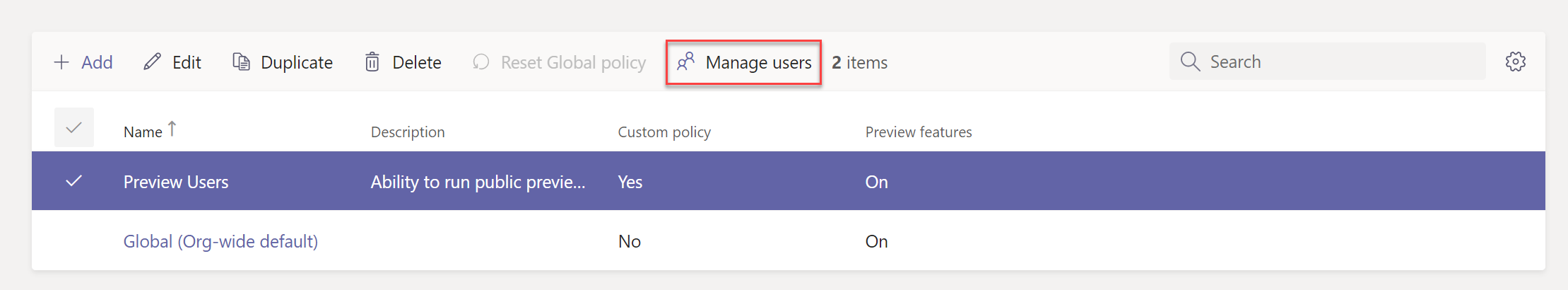Click the Reset Global policy icon
This screenshot has width=1568, height=290.
tap(481, 62)
